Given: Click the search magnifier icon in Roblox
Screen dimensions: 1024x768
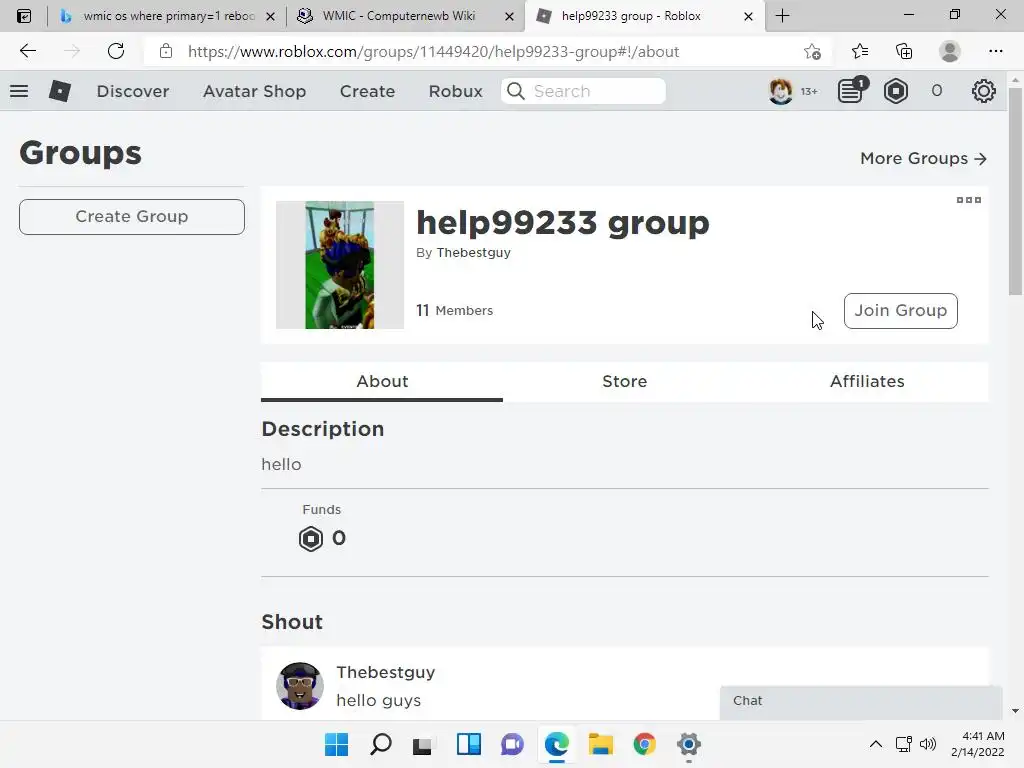Looking at the screenshot, I should click(x=516, y=91).
